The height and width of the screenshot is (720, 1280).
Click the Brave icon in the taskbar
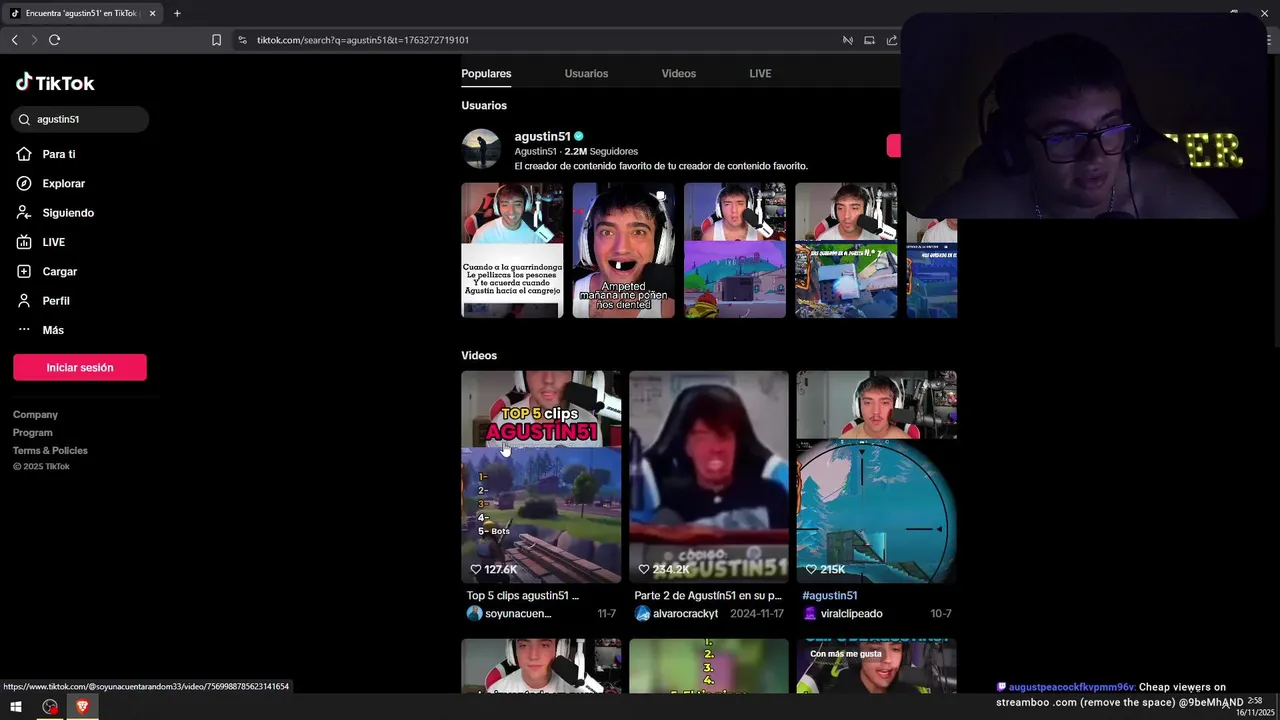pyautogui.click(x=82, y=706)
